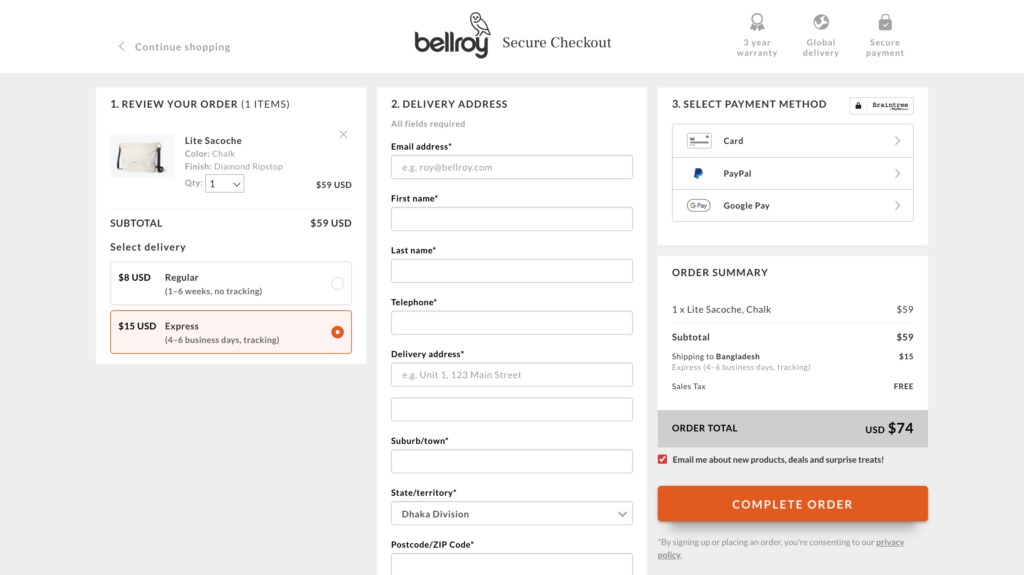Click the Email address input field
Viewport: 1024px width, 575px height.
511,167
